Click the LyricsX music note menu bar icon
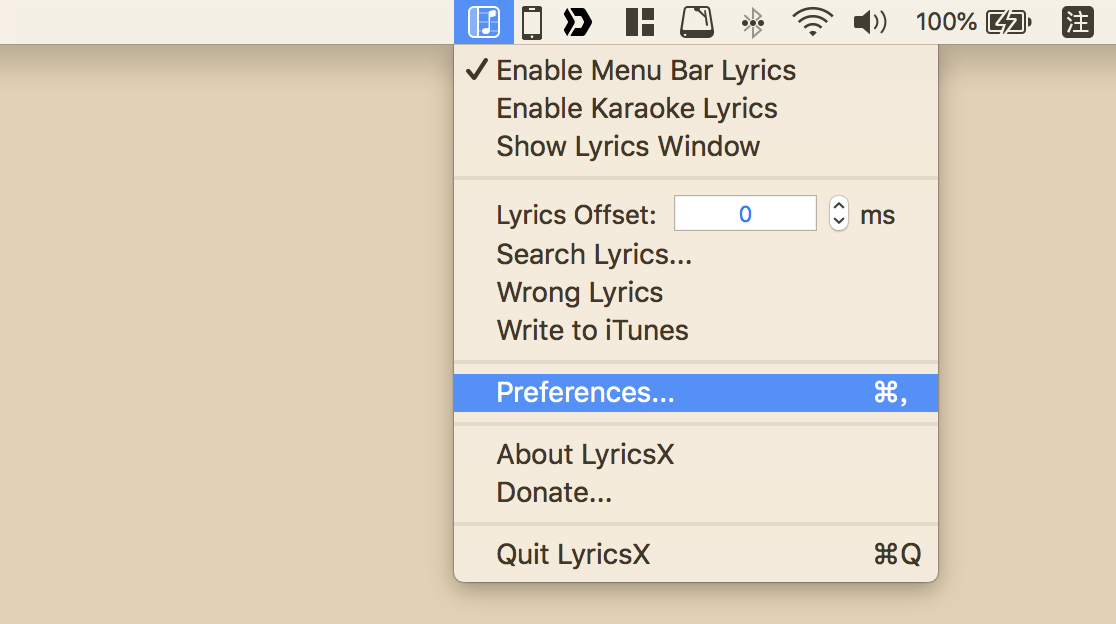 point(484,22)
